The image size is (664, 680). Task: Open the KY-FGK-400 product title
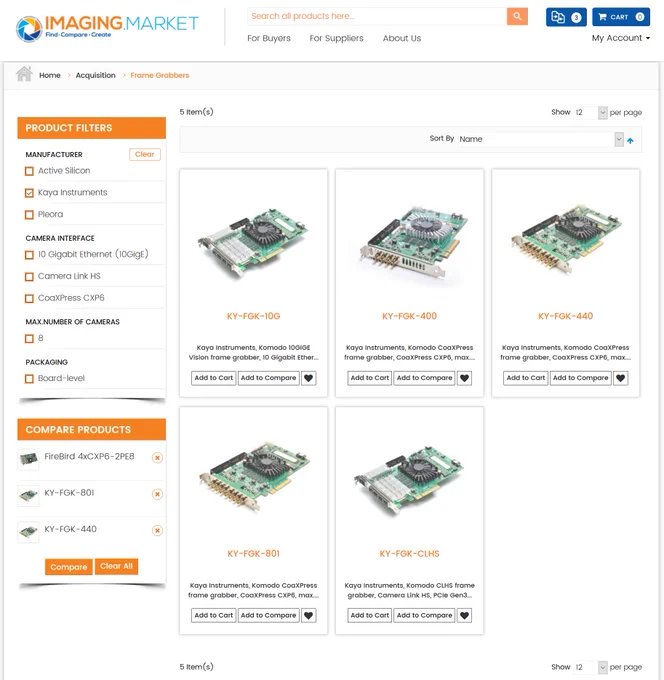tap(409, 316)
